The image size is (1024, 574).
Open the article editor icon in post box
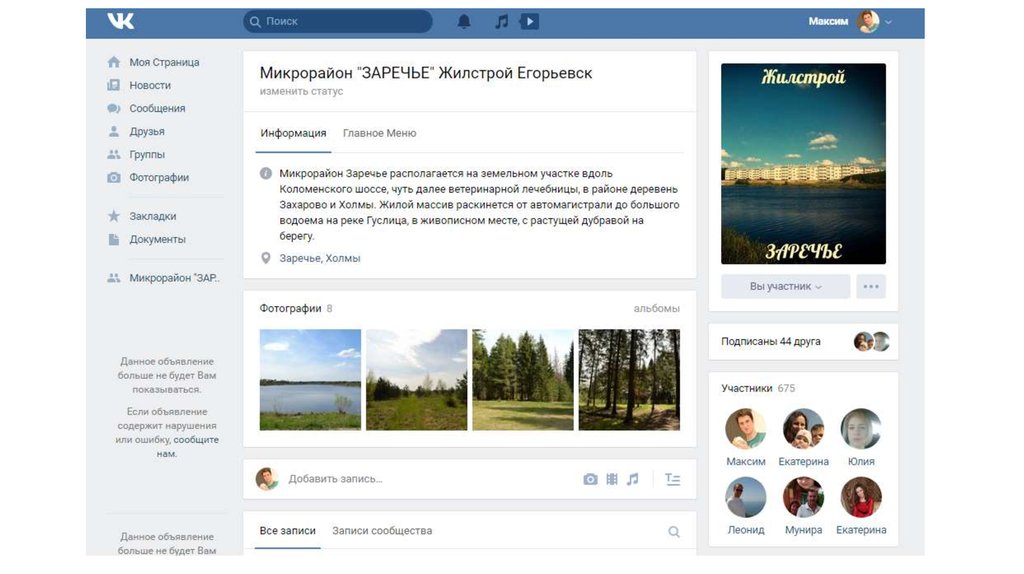point(673,479)
